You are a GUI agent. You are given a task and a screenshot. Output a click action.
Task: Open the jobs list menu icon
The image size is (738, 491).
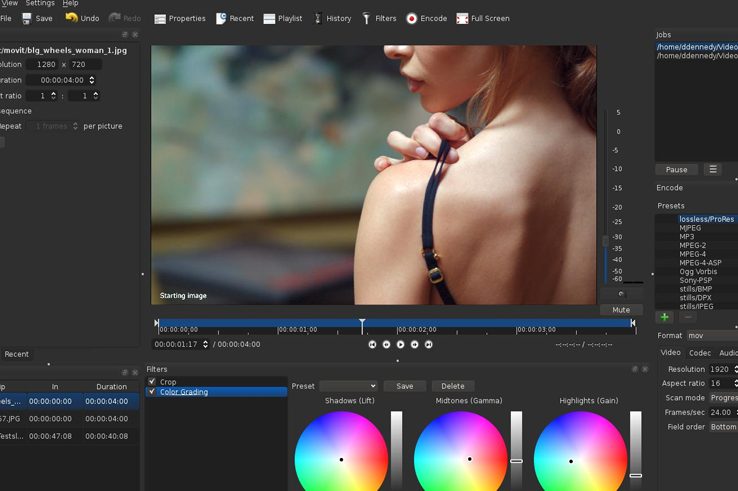[x=713, y=169]
